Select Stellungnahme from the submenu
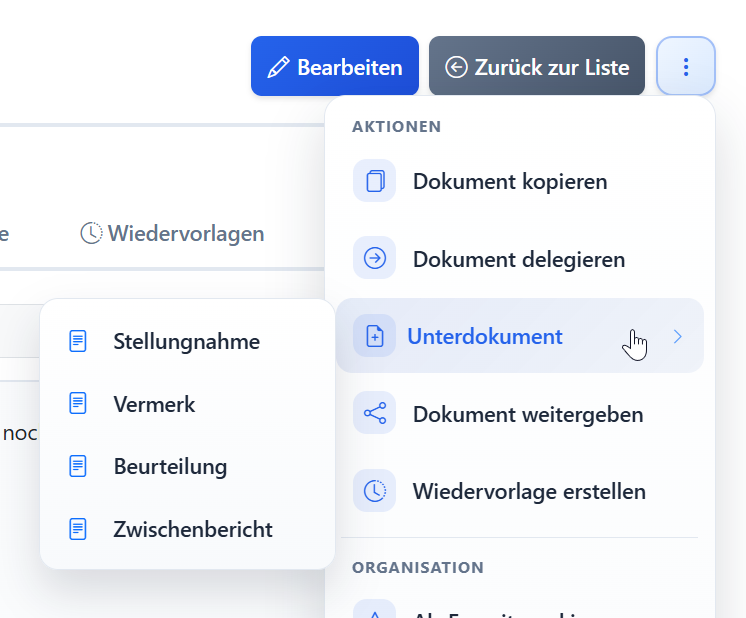The image size is (746, 618). [x=186, y=341]
